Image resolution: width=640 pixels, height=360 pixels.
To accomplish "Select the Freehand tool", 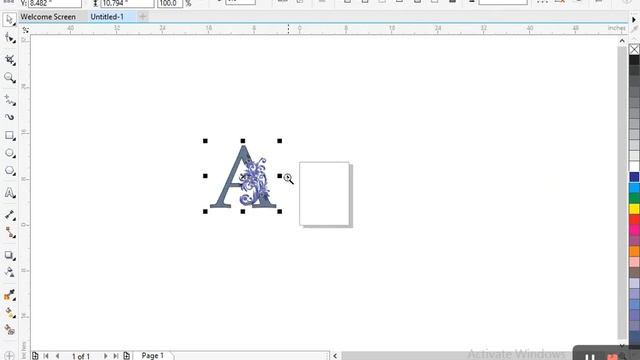I will click(x=9, y=100).
